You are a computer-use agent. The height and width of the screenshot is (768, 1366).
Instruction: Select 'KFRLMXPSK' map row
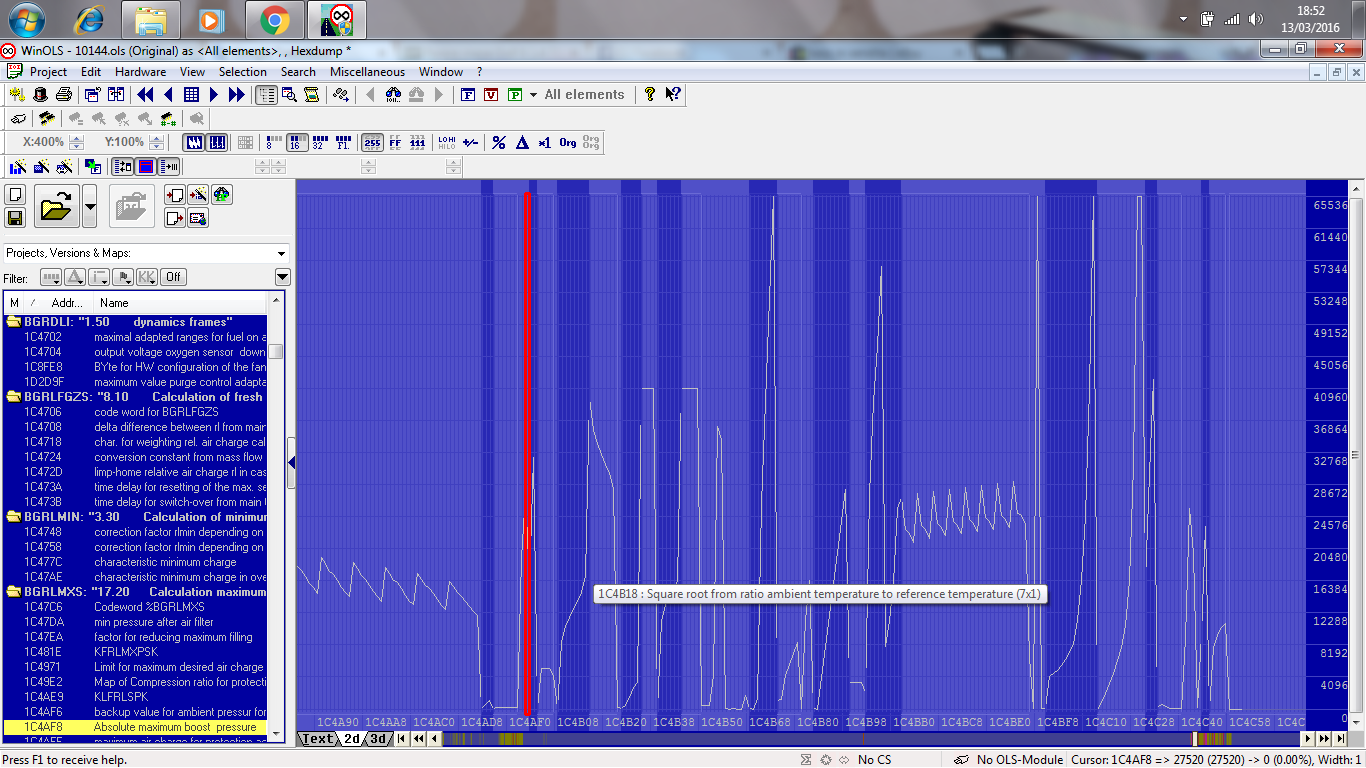coord(135,652)
